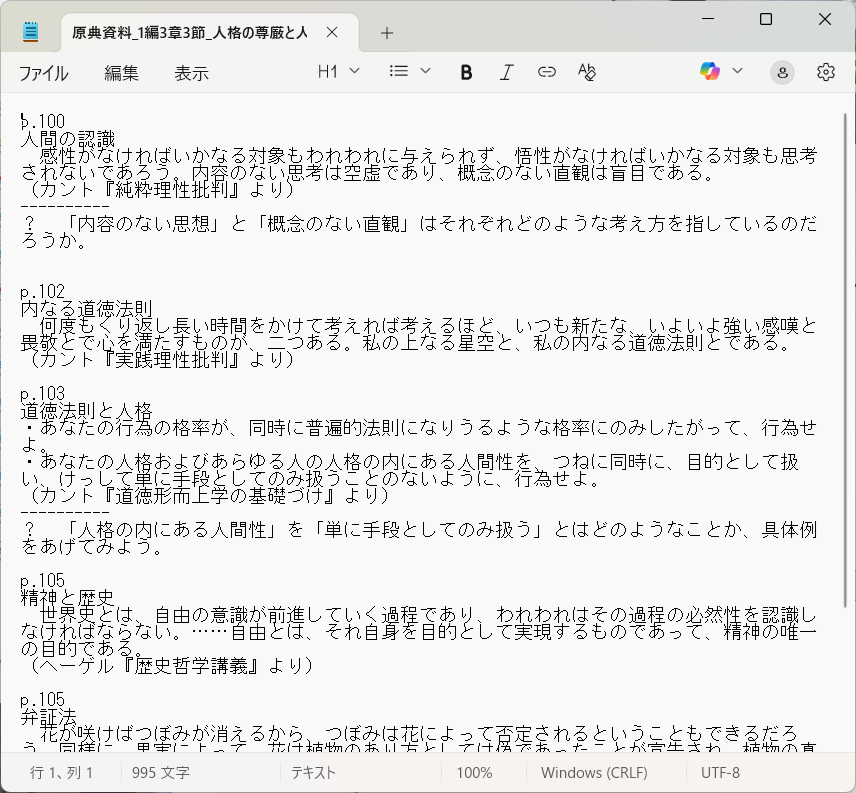Expand the bullet list dropdown
This screenshot has width=856, height=793.
410,71
